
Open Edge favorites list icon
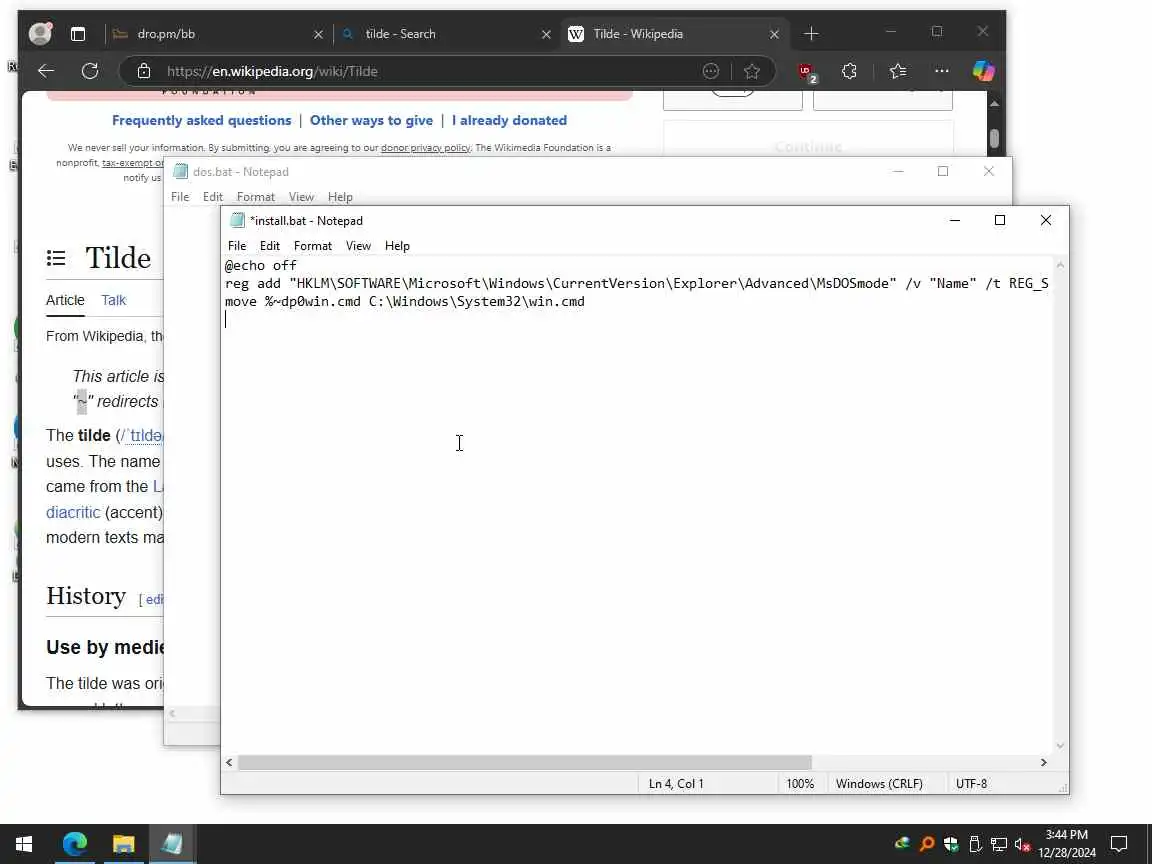coord(897,71)
